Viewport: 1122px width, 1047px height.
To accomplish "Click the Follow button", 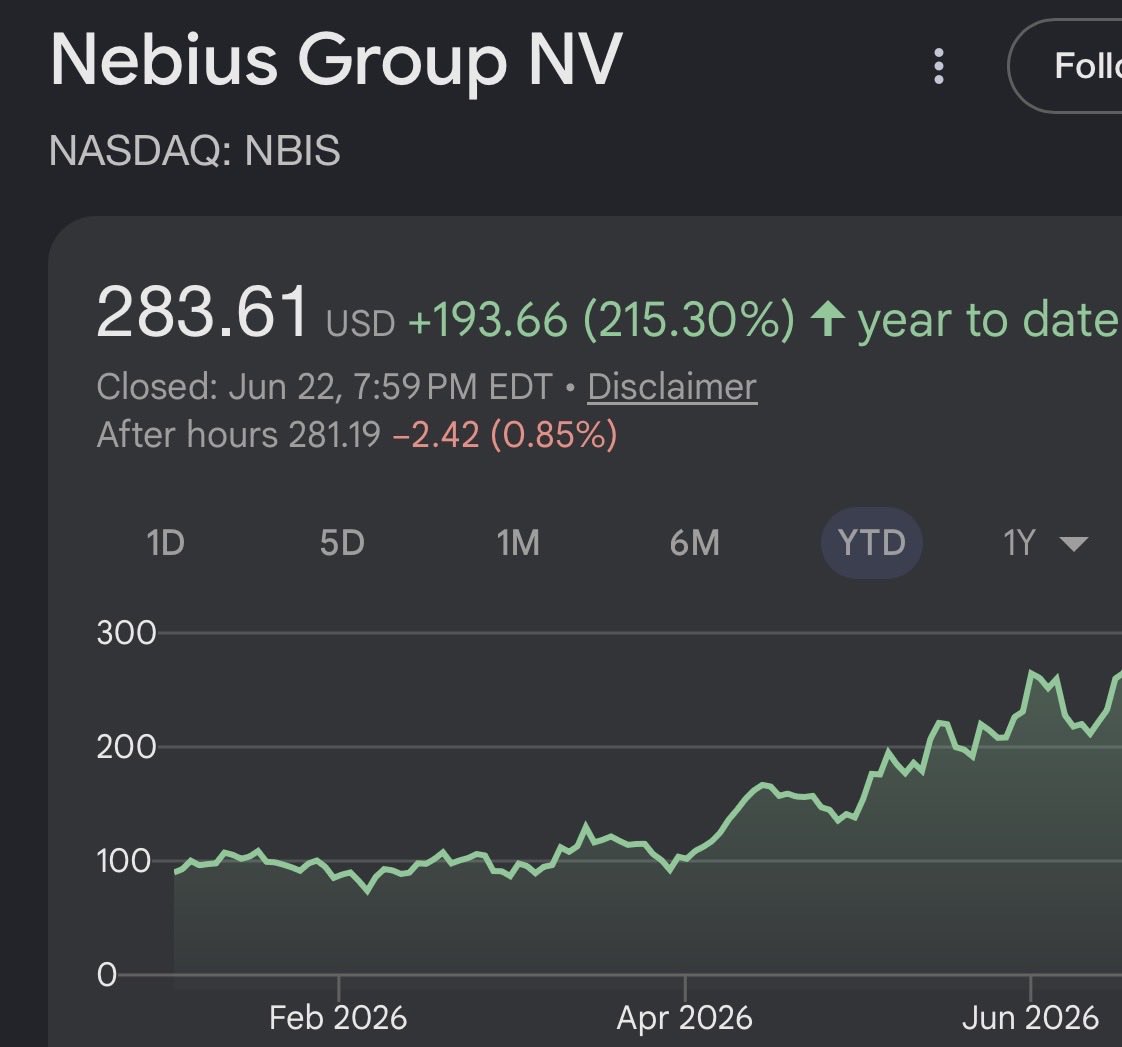I will 1065,66.
